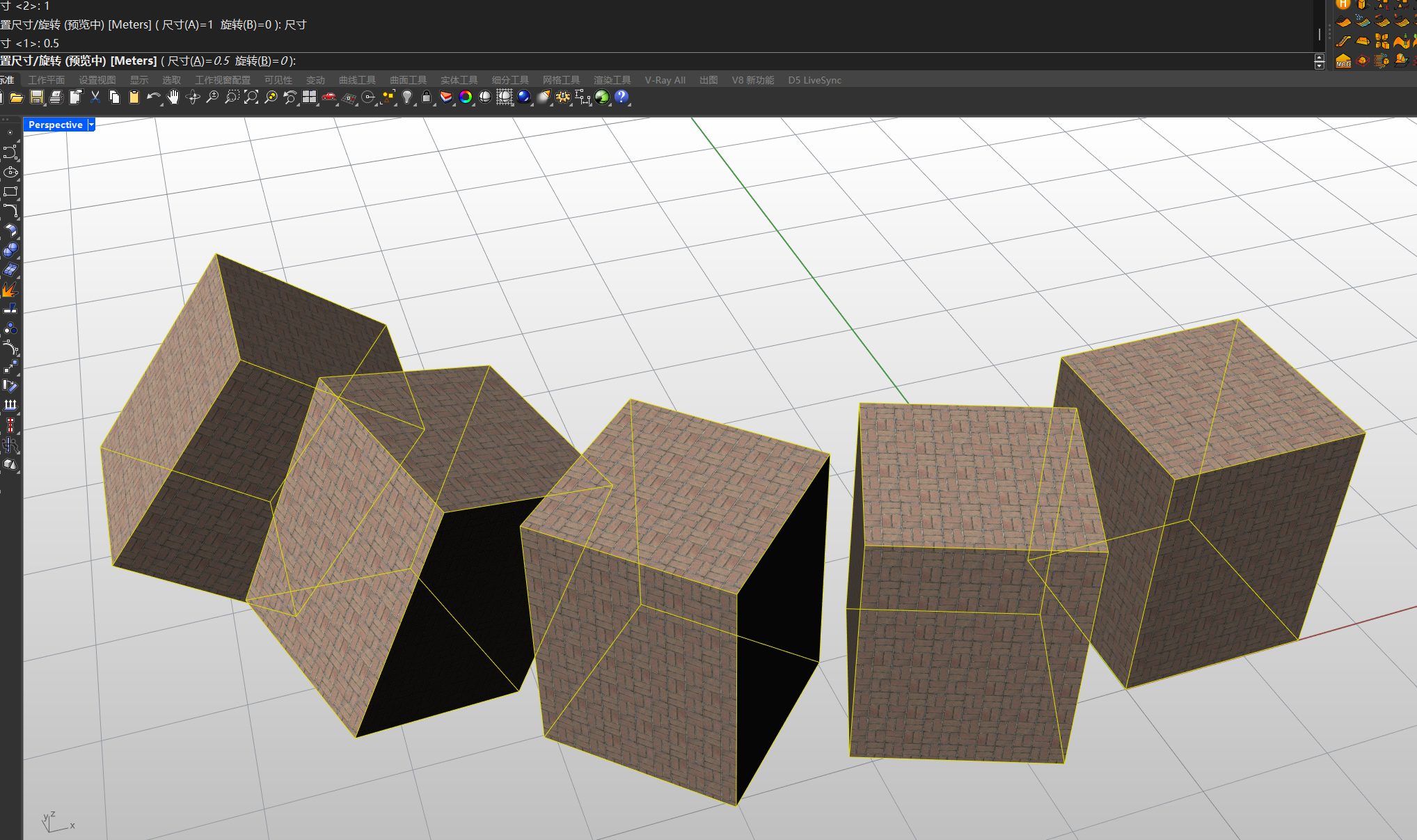Click the rectangle drawing tool
1417x840 pixels.
(x=10, y=191)
